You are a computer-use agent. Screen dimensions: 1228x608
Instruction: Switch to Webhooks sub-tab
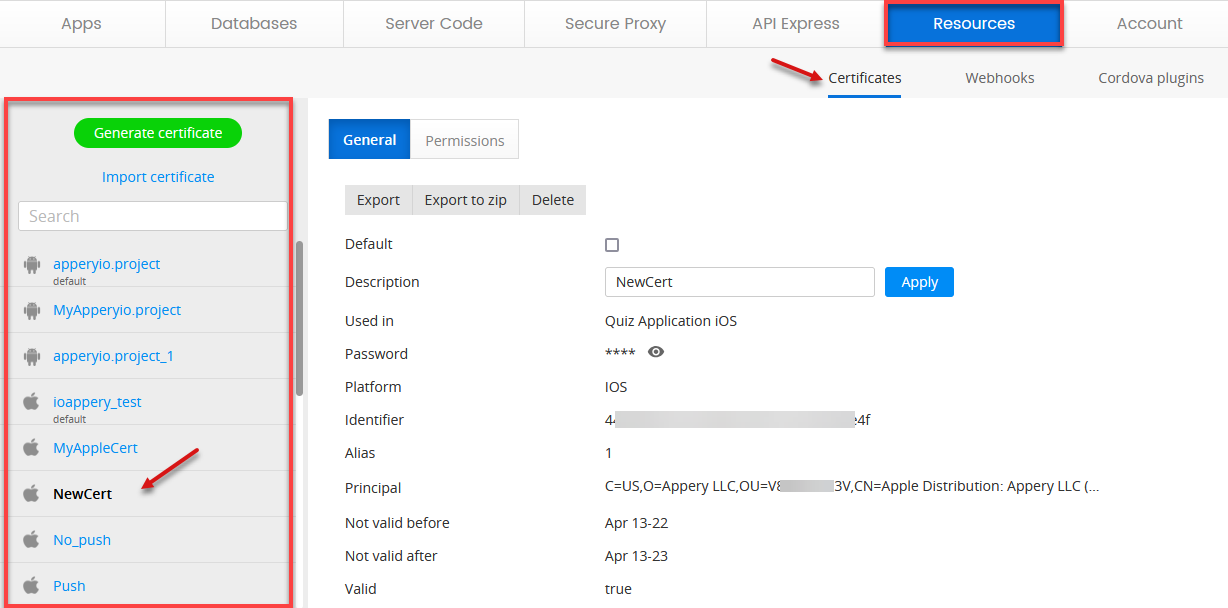coord(1000,78)
